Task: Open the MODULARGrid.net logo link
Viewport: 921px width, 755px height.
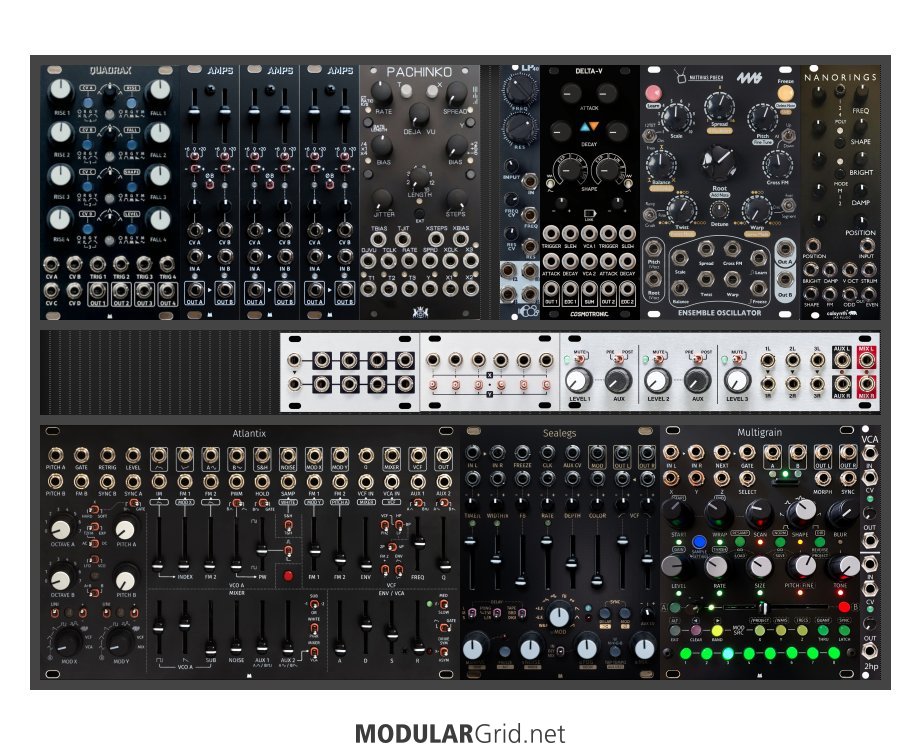Action: (x=460, y=734)
